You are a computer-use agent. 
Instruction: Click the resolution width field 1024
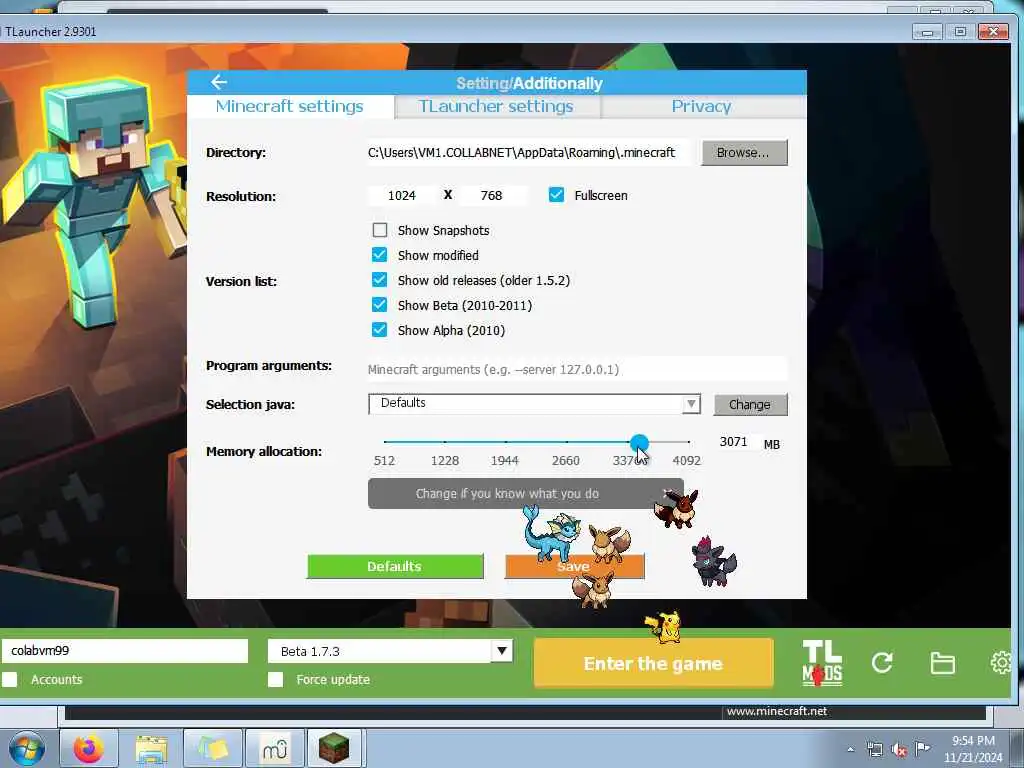pyautogui.click(x=402, y=195)
